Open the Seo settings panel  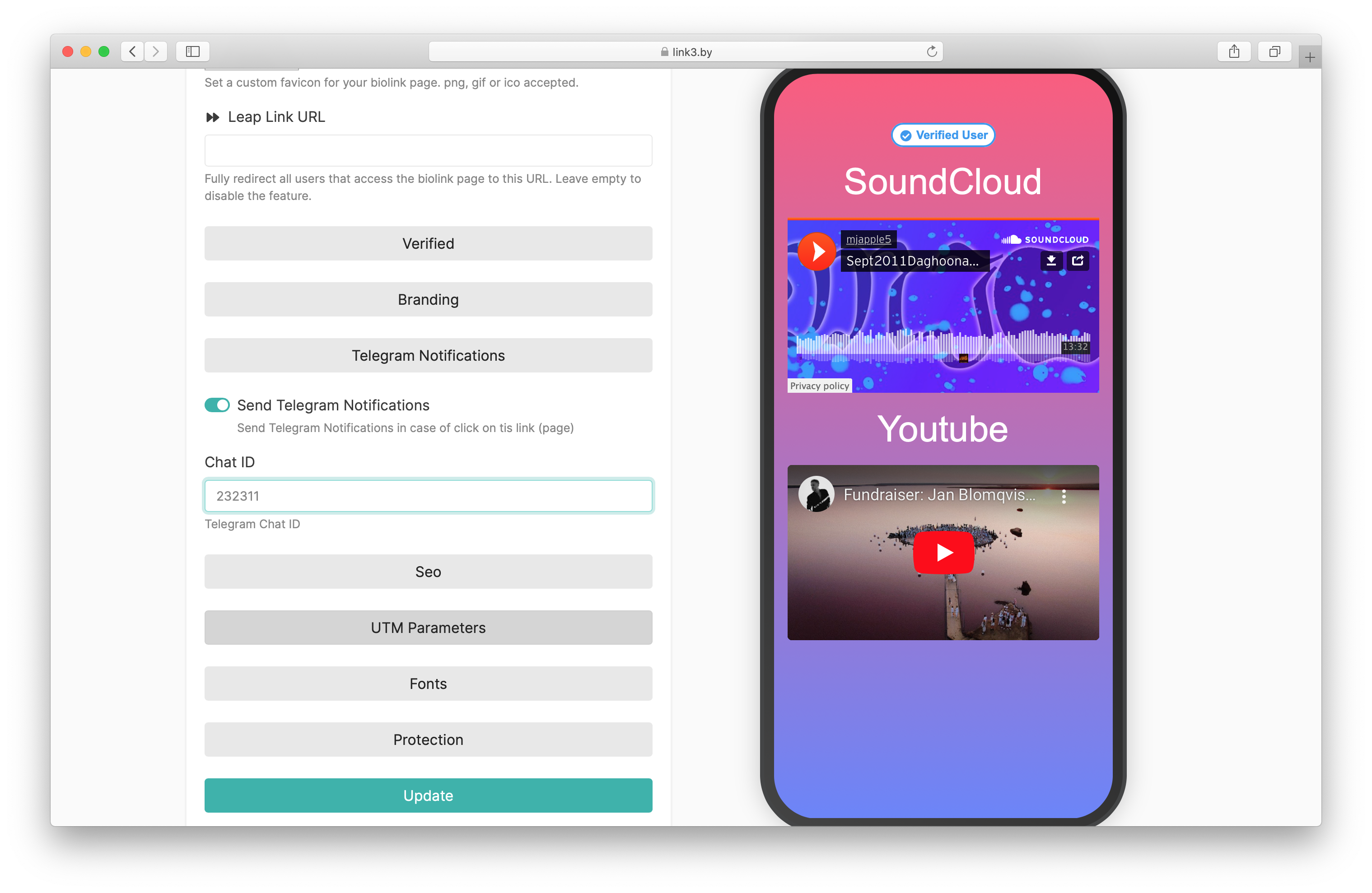pyautogui.click(x=428, y=572)
